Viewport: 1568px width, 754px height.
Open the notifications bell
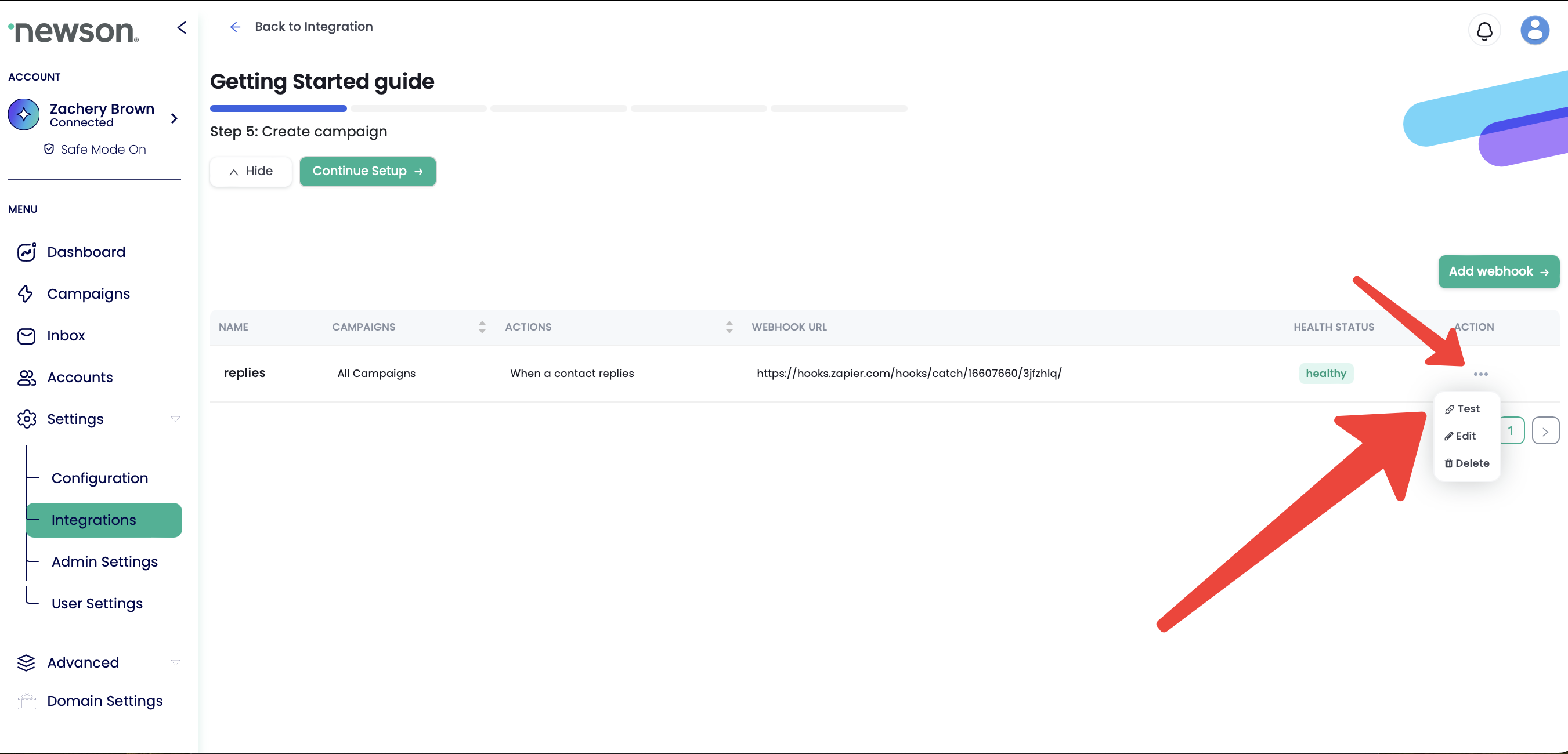[1484, 30]
